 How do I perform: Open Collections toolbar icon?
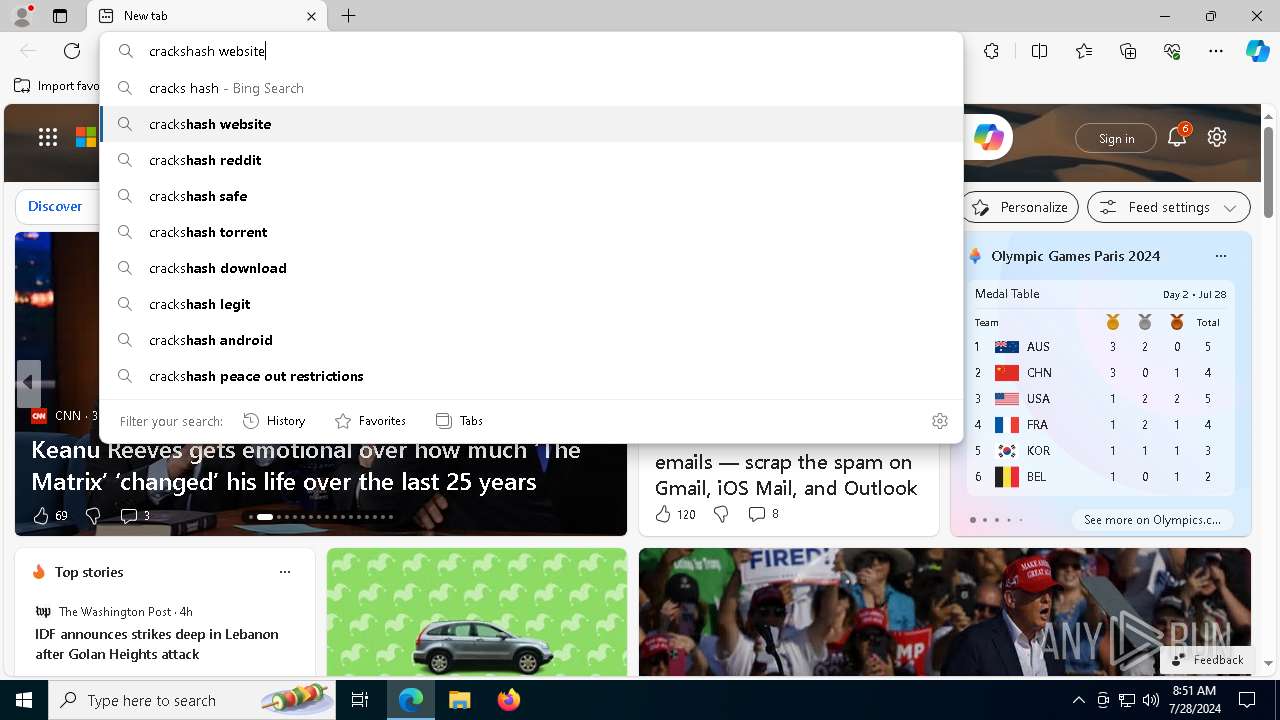click(x=1128, y=51)
